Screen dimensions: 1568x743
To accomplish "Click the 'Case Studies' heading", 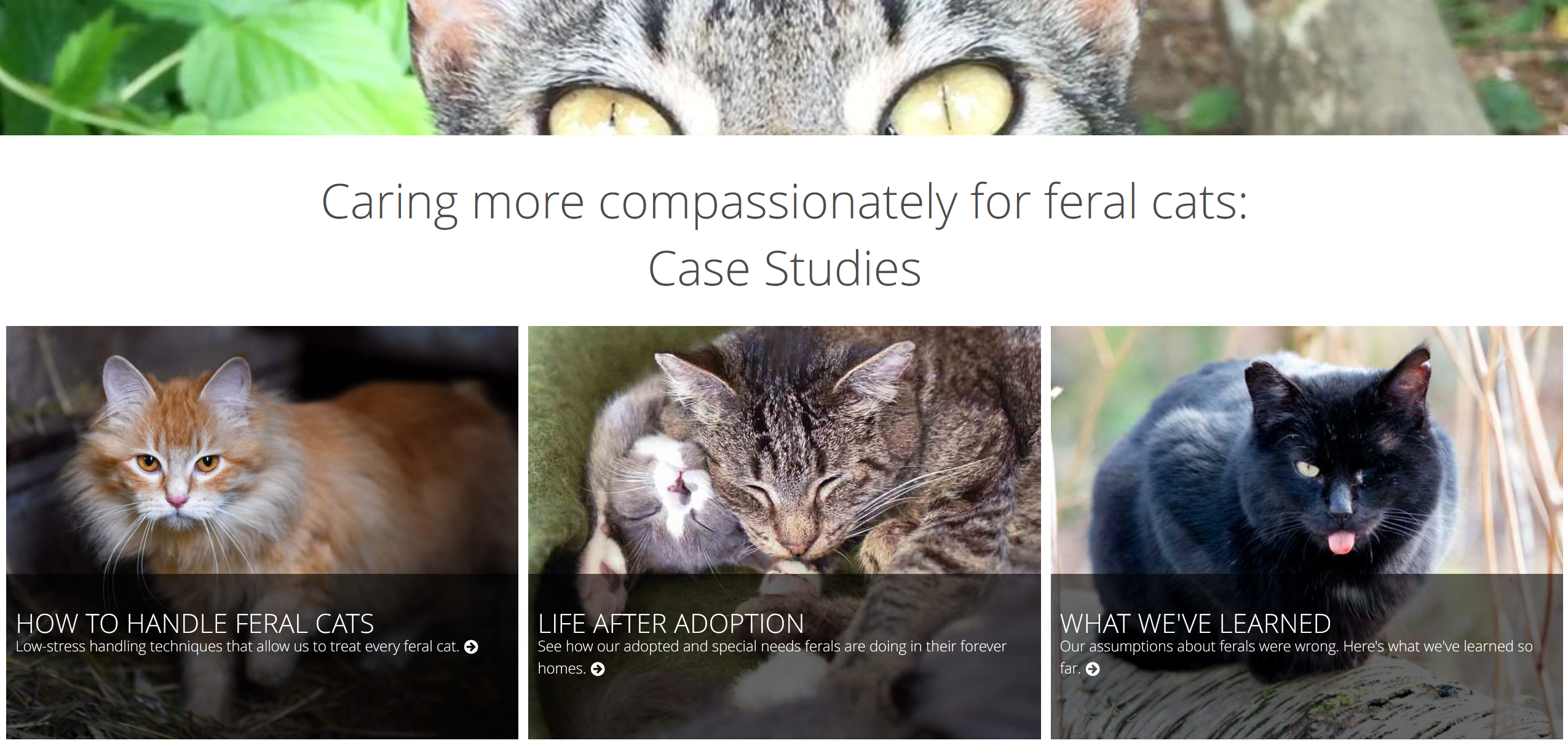I will coord(785,269).
